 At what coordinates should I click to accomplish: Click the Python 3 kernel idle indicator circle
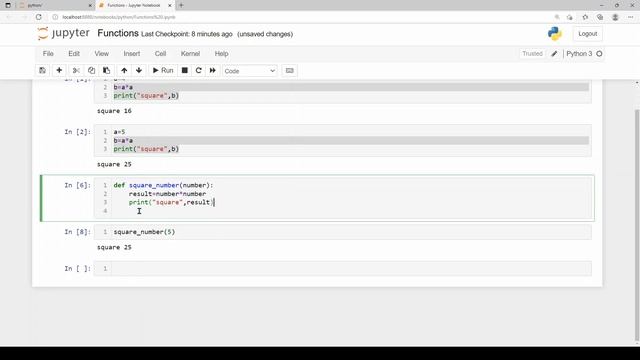pyautogui.click(x=599, y=54)
